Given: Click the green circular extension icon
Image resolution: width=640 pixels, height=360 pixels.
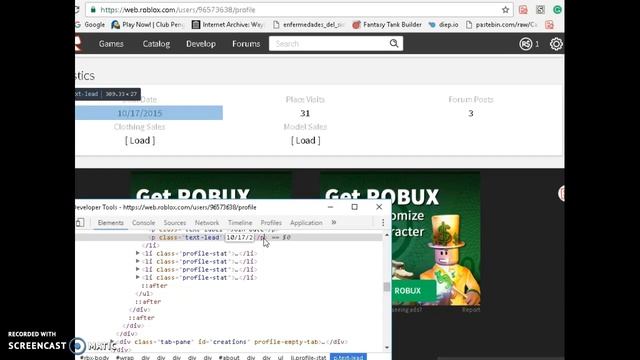Looking at the screenshot, I should click(557, 9).
